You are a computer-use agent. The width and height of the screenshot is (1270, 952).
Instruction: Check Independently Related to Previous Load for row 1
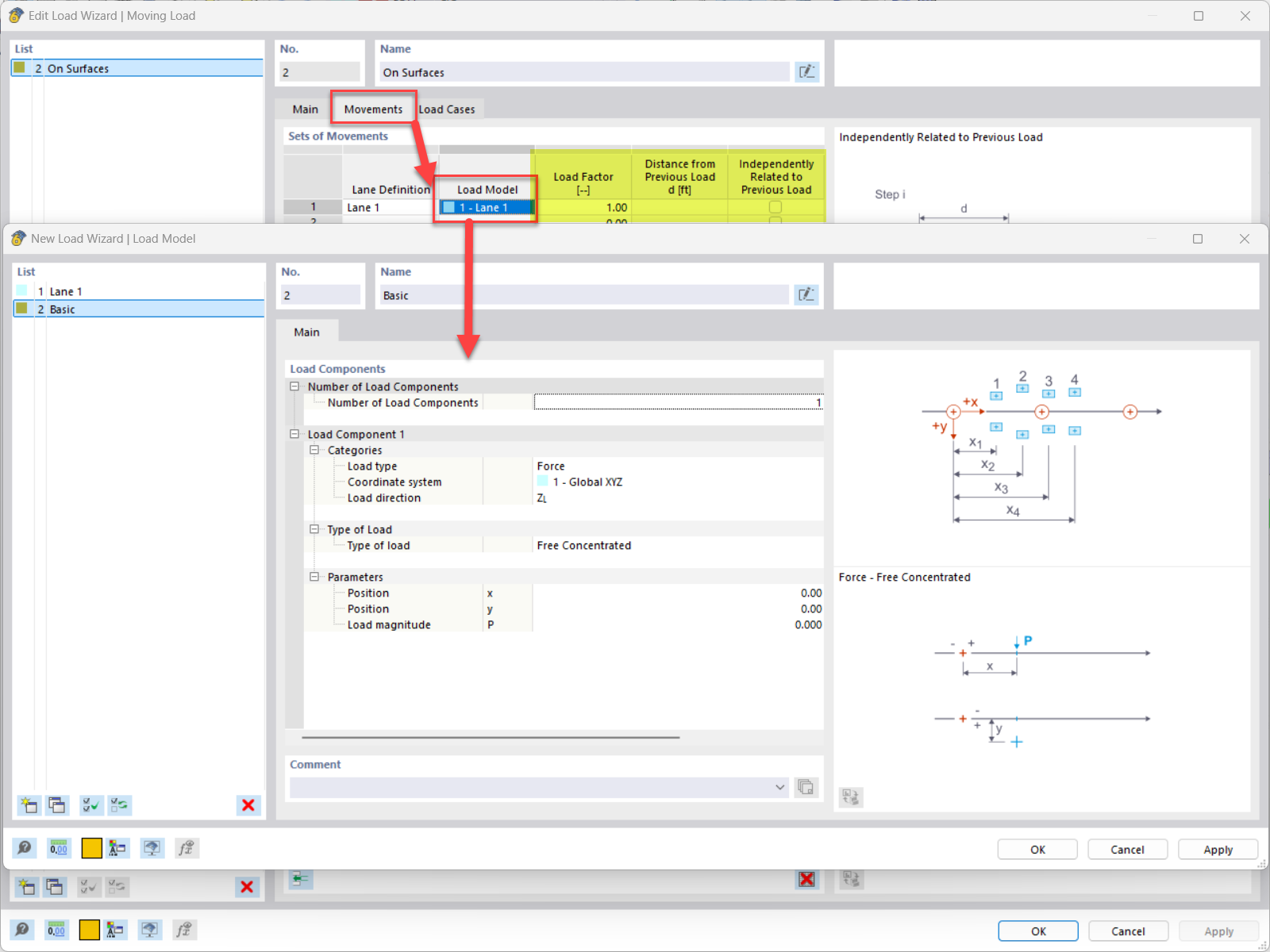775,207
